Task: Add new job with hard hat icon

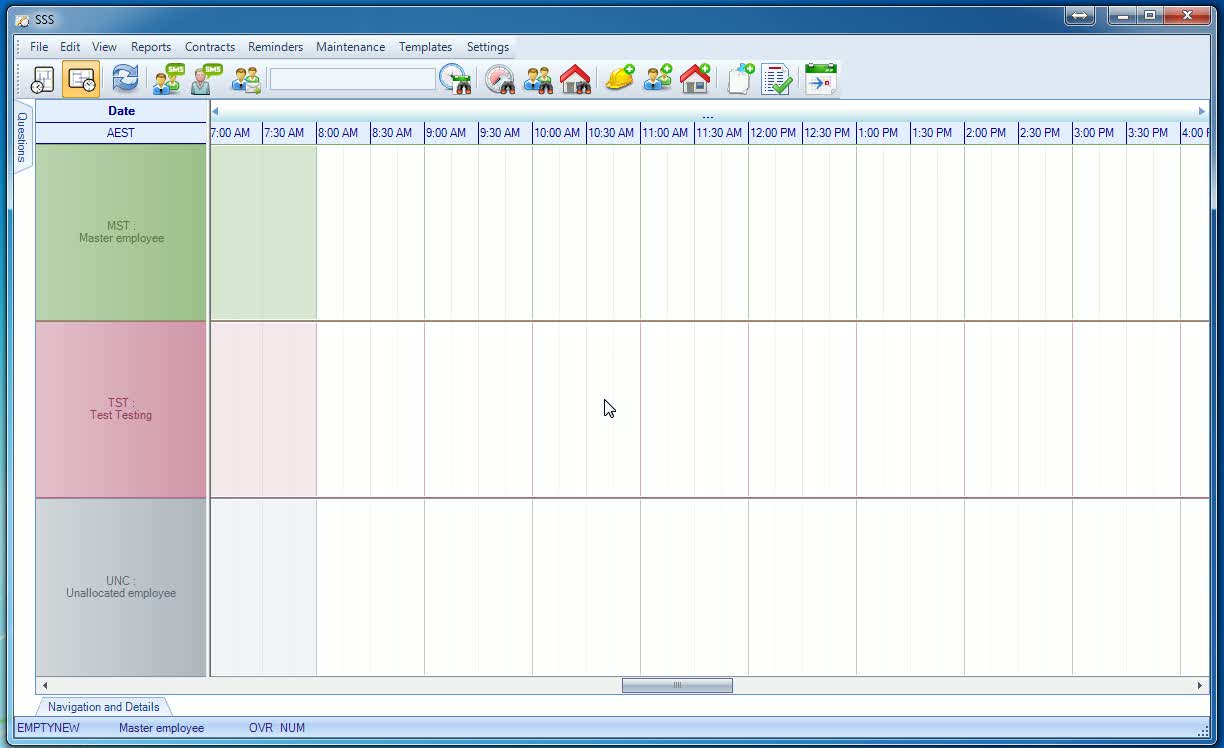Action: pyautogui.click(x=620, y=79)
